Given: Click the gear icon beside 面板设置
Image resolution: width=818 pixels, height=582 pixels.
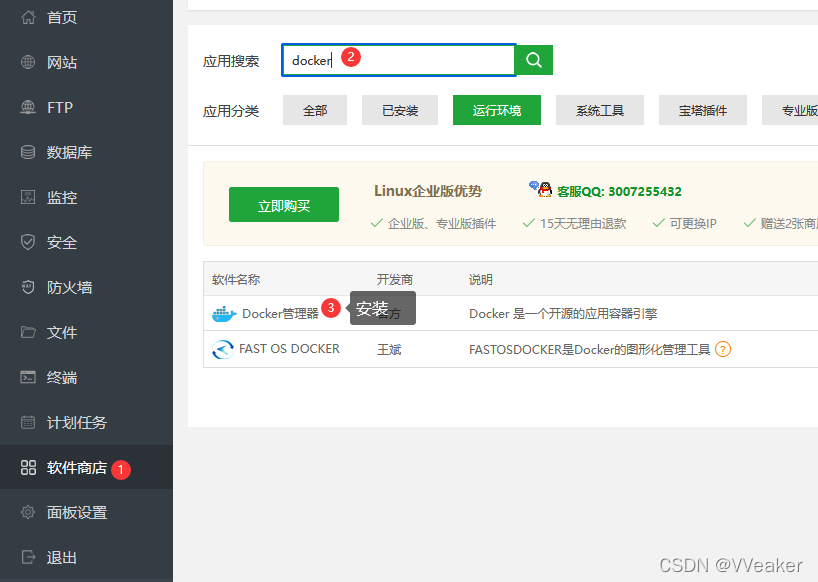Looking at the screenshot, I should [28, 512].
